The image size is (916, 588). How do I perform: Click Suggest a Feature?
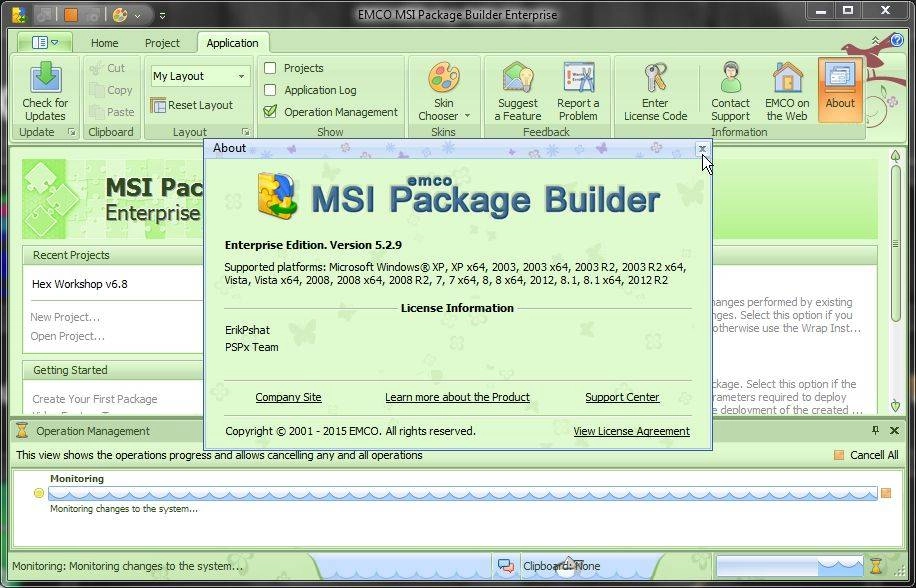tap(518, 91)
